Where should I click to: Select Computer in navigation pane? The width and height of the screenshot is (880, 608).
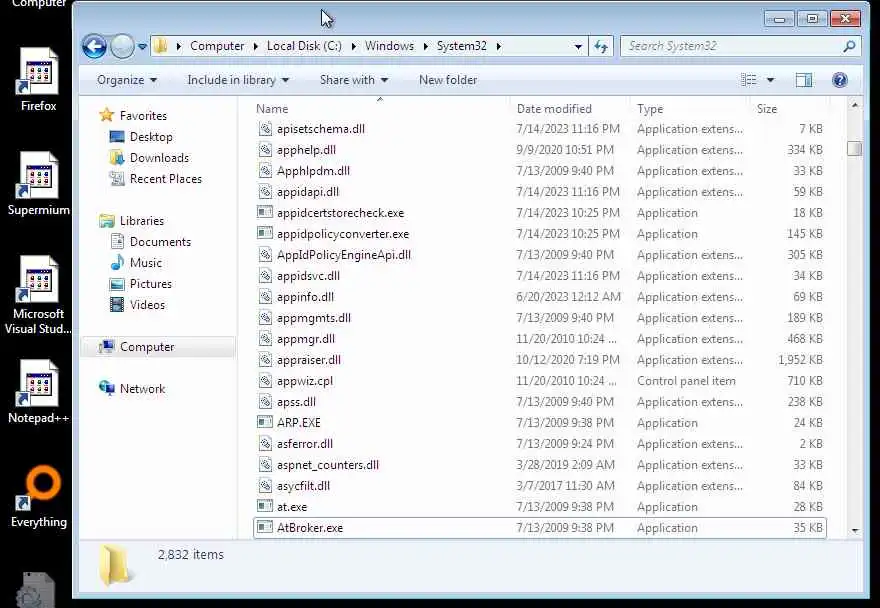[x=147, y=347]
